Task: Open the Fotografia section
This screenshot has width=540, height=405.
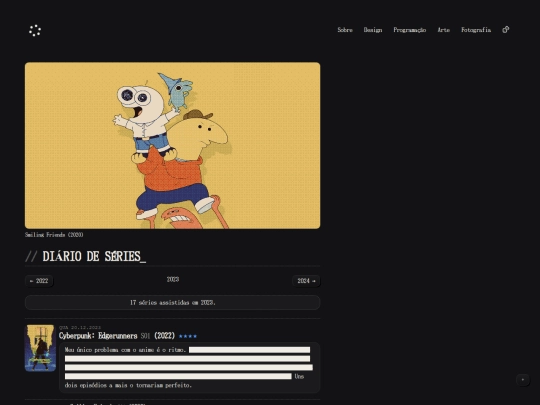Action: pos(476,30)
